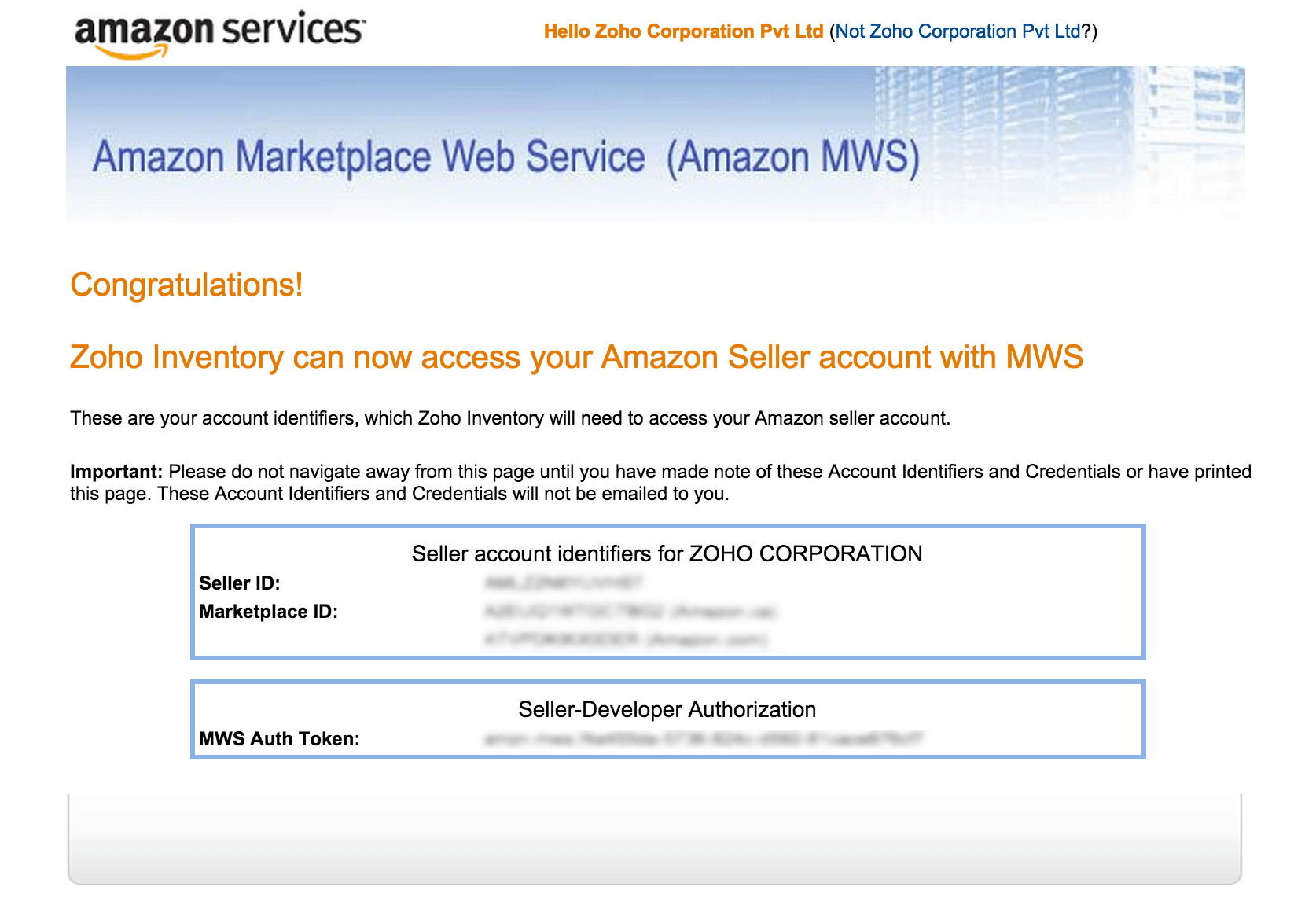Click the 'Not Zoho Corporation Pvt Ltd?' link

[x=964, y=31]
